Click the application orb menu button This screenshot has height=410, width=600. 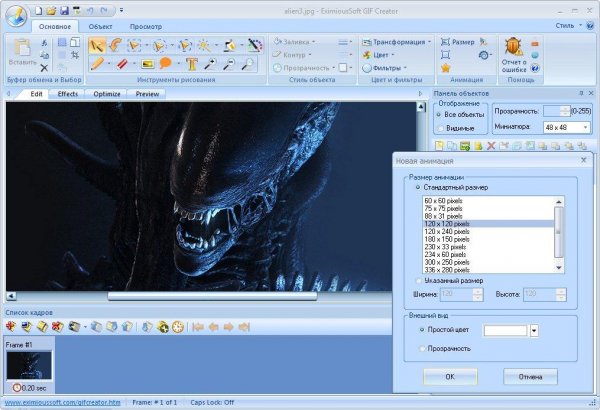16,16
